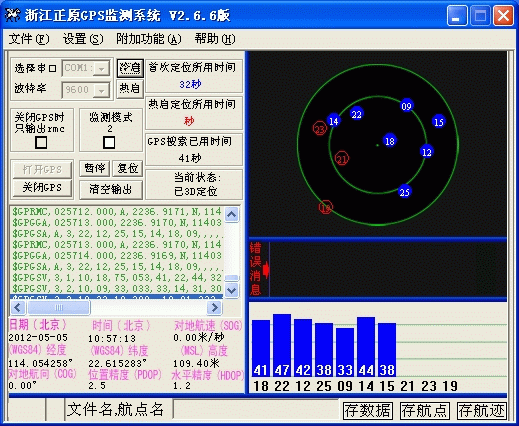Click first $GPRMC line 025712.000
The image size is (519, 426).
pyautogui.click(x=117, y=212)
